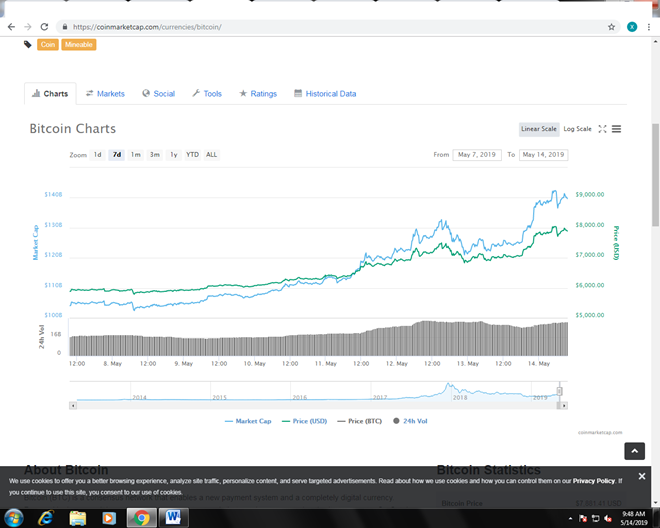The image size is (660, 528).
Task: Click the scroll-to-top arrow button
Action: click(x=634, y=451)
